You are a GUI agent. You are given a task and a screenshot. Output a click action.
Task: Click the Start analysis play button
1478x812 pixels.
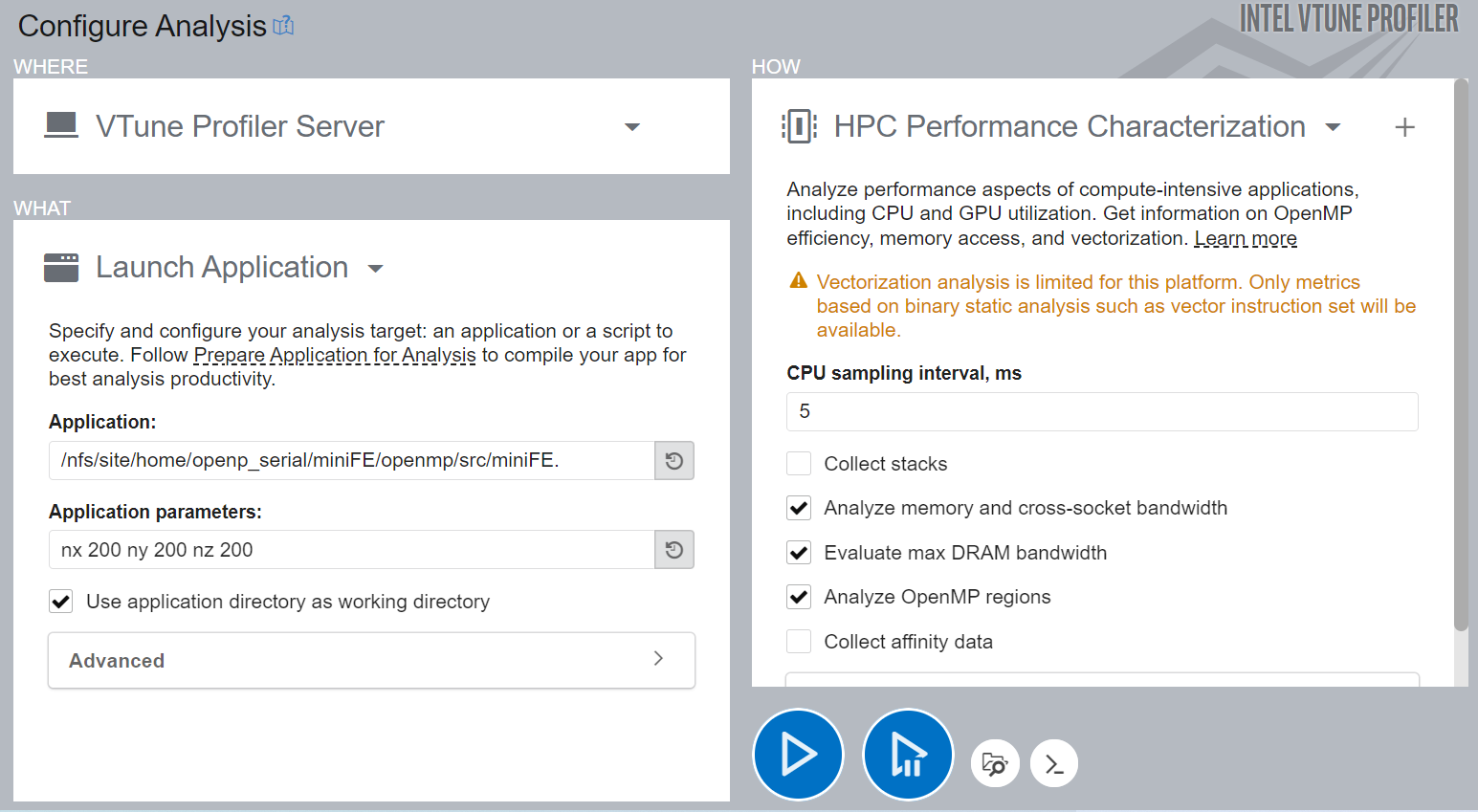[798, 754]
